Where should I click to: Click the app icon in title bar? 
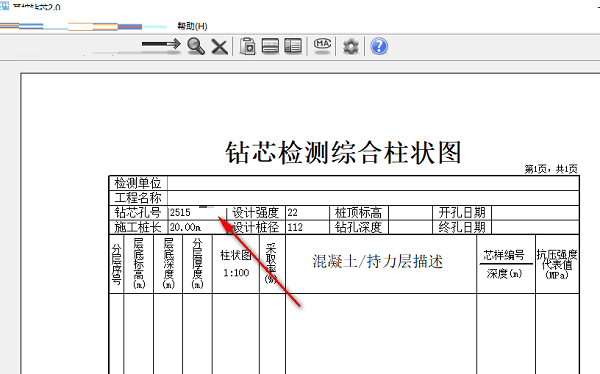4,5
